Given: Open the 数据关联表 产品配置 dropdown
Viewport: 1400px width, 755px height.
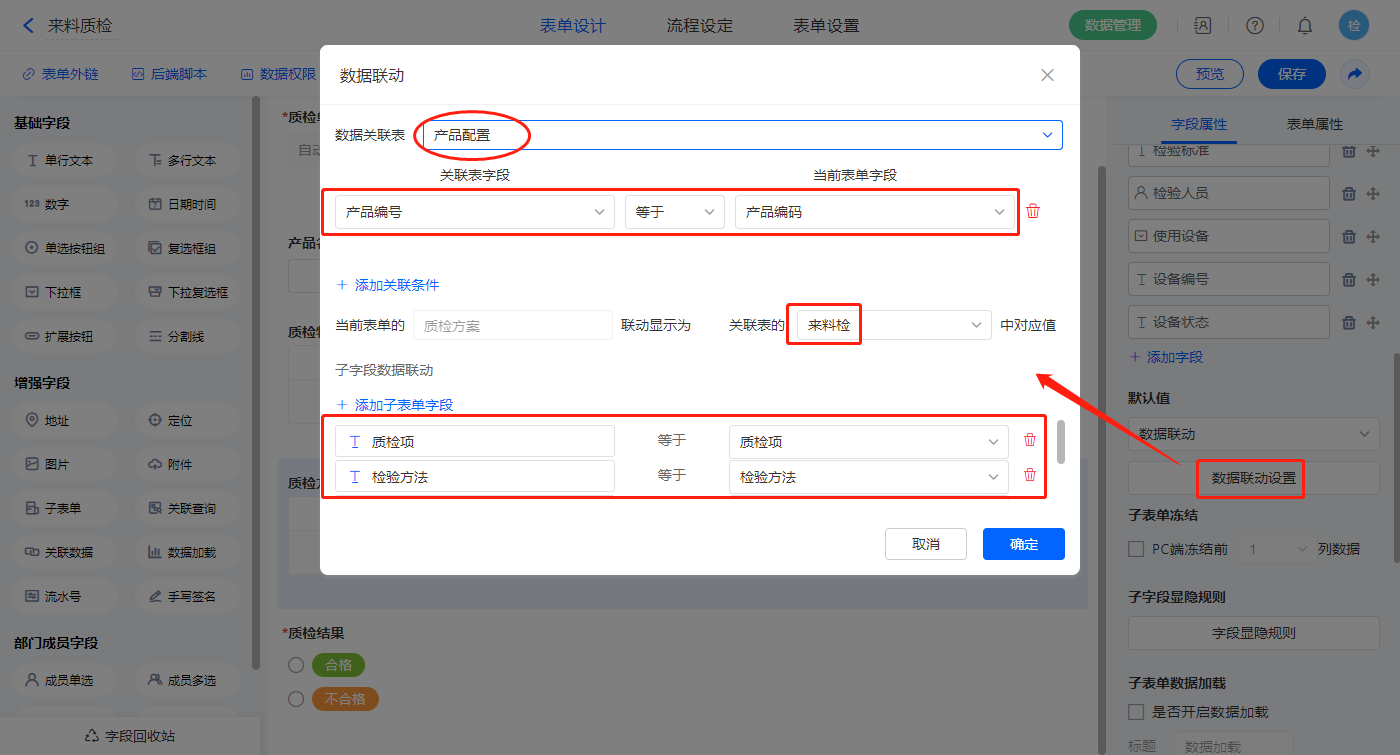Looking at the screenshot, I should tap(742, 135).
